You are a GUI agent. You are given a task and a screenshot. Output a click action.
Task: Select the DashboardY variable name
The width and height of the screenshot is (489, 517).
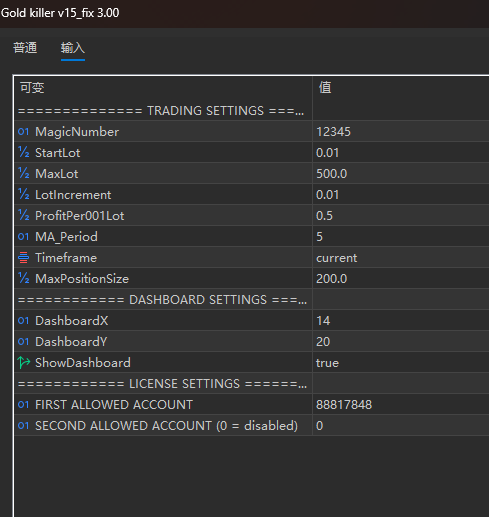point(71,342)
